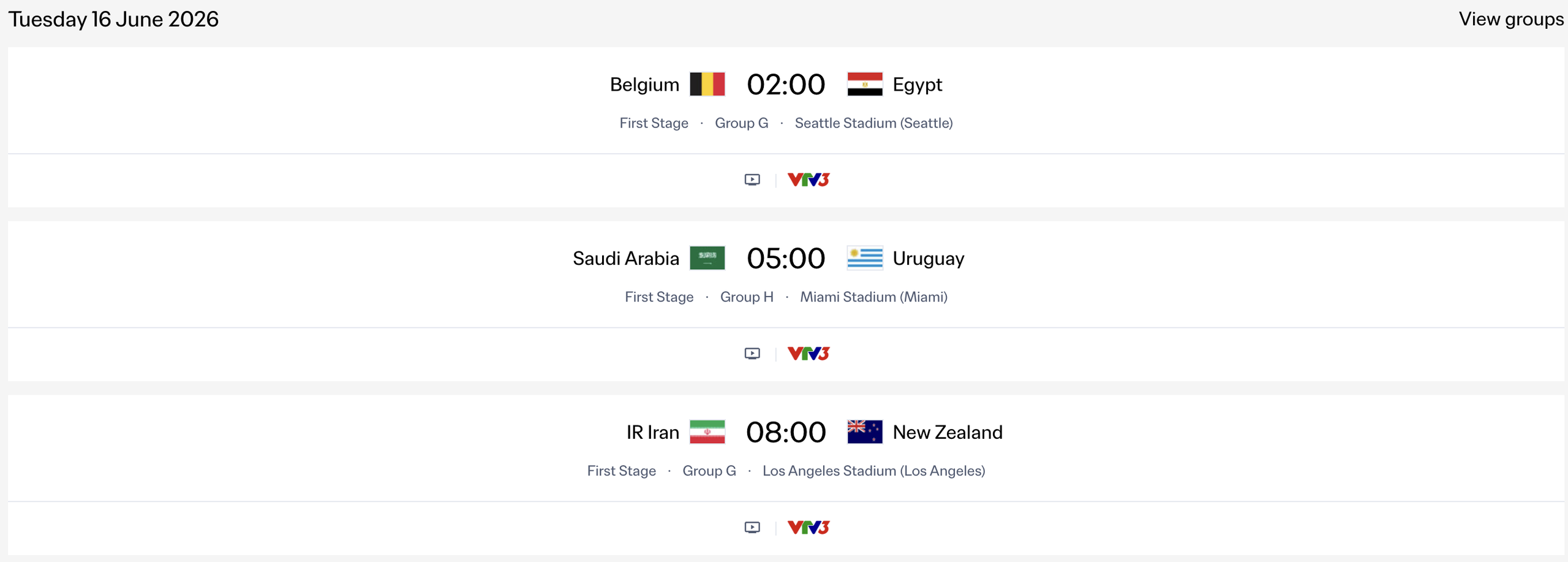Image resolution: width=1568 pixels, height=562 pixels.
Task: Click the 08:00 kickoff time for IR Iran vs New Zealand
Action: tap(786, 431)
